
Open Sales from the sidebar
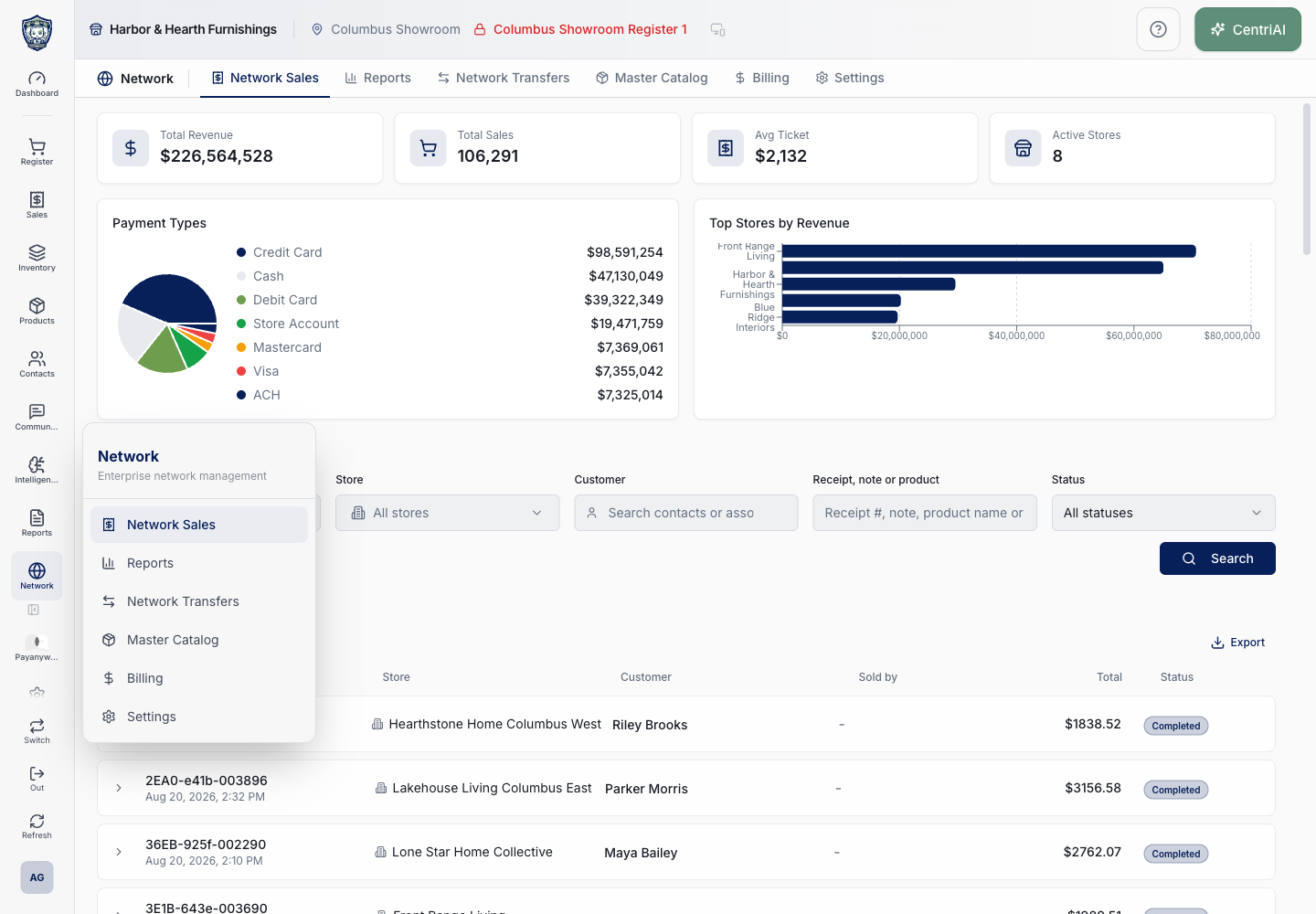click(37, 205)
